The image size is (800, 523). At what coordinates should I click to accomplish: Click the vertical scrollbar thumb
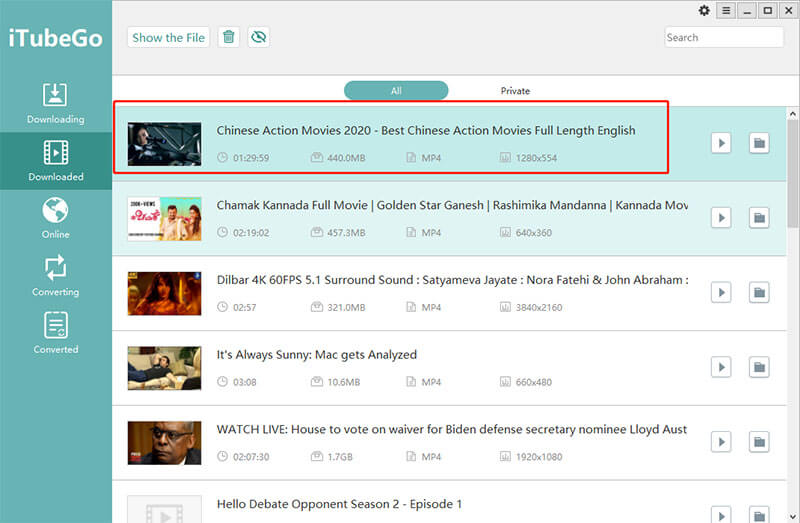pyautogui.click(x=793, y=173)
